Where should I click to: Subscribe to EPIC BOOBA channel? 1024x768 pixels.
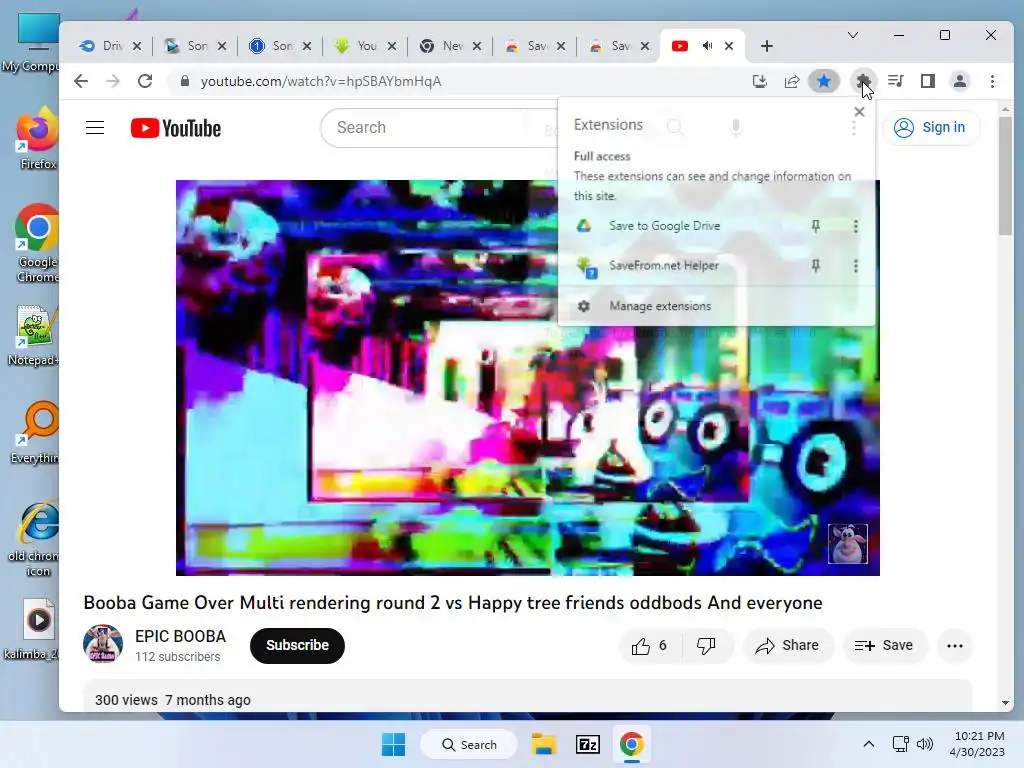tap(297, 645)
